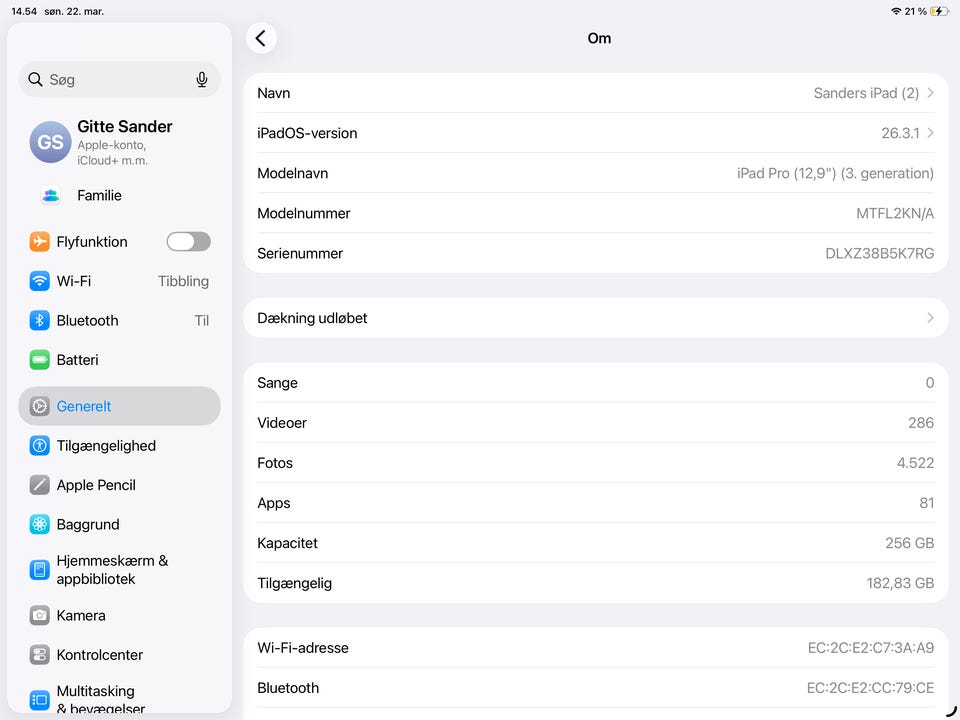Tap the iPadOS version 26.3.1 value
The image size is (960, 720).
point(900,133)
